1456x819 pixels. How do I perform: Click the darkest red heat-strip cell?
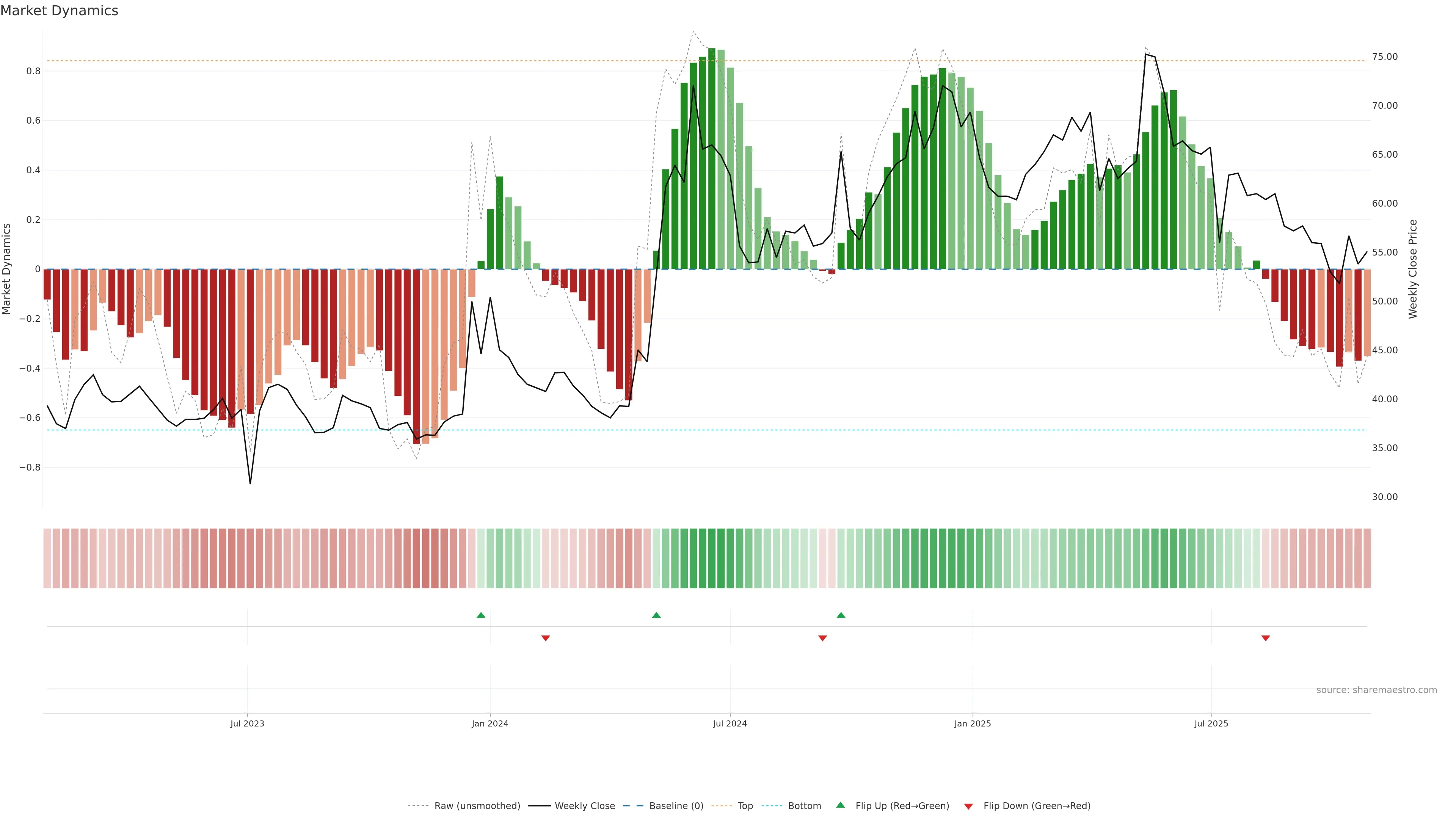(x=417, y=559)
